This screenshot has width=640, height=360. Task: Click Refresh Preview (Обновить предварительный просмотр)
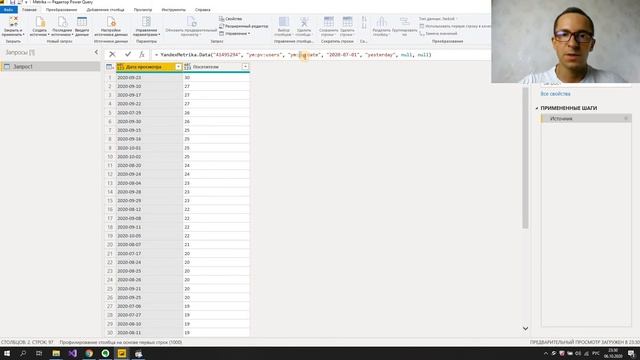click(x=191, y=26)
